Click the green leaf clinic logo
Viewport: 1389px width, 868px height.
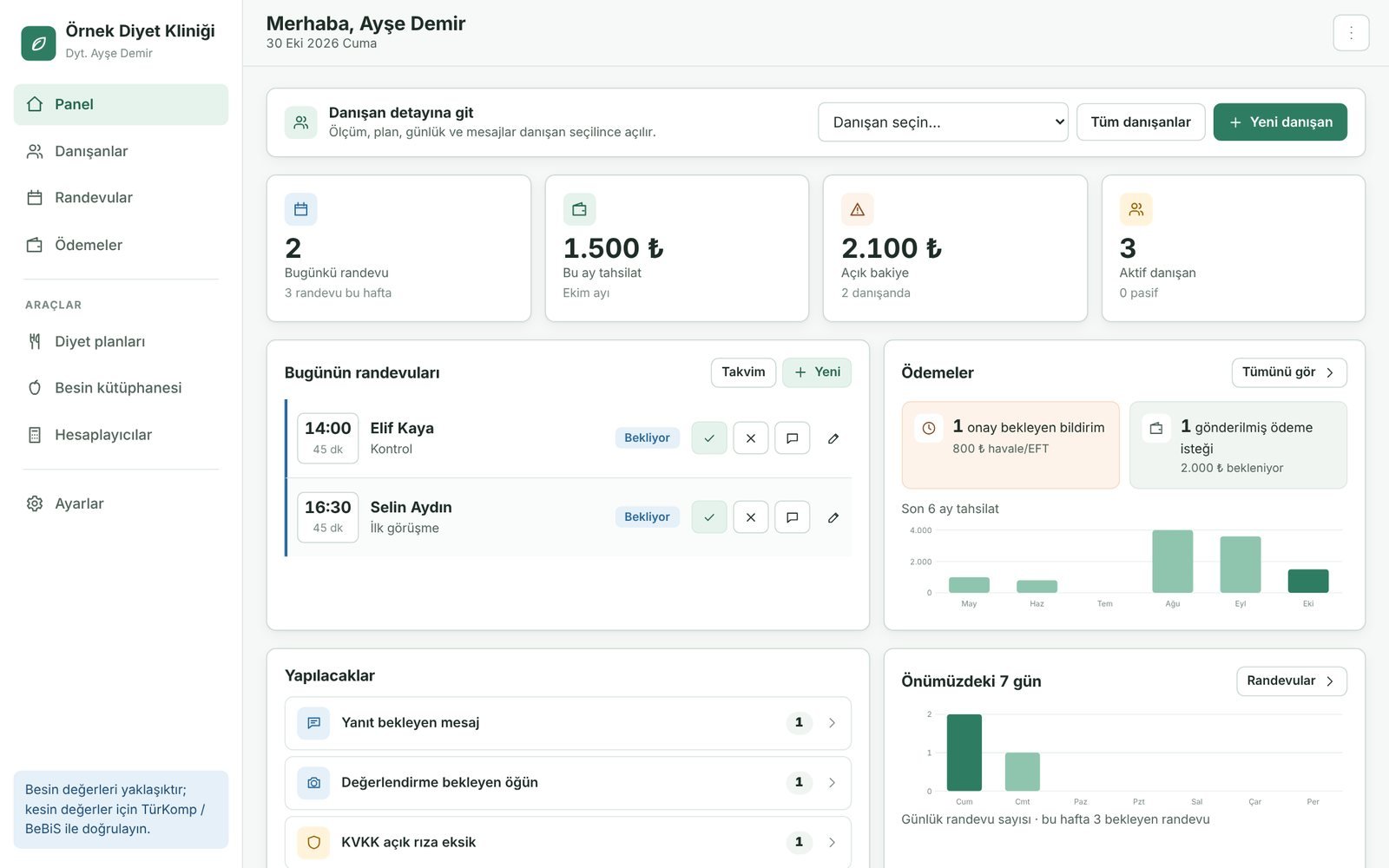(x=38, y=43)
